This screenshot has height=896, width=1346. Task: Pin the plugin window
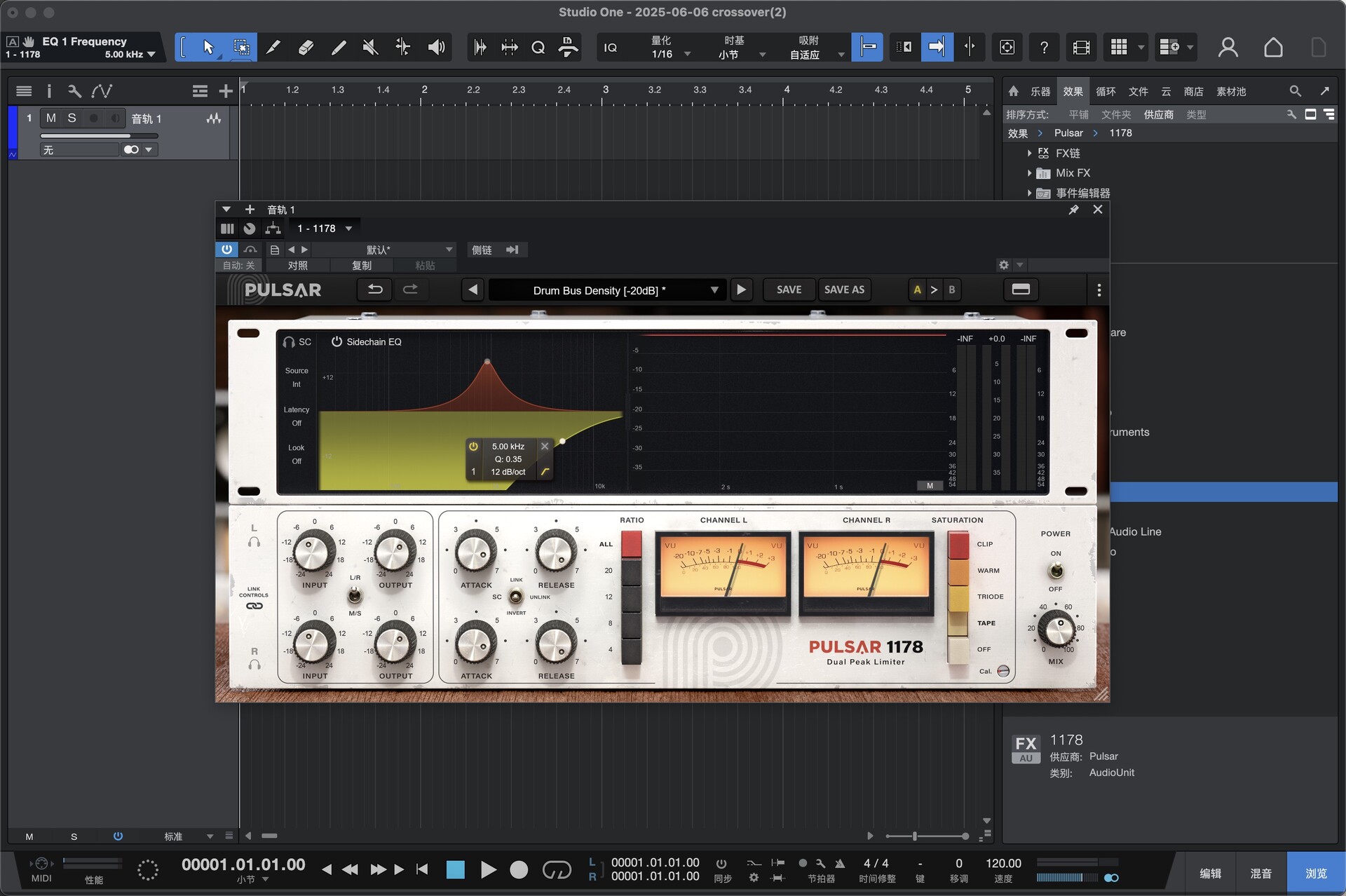click(1073, 210)
